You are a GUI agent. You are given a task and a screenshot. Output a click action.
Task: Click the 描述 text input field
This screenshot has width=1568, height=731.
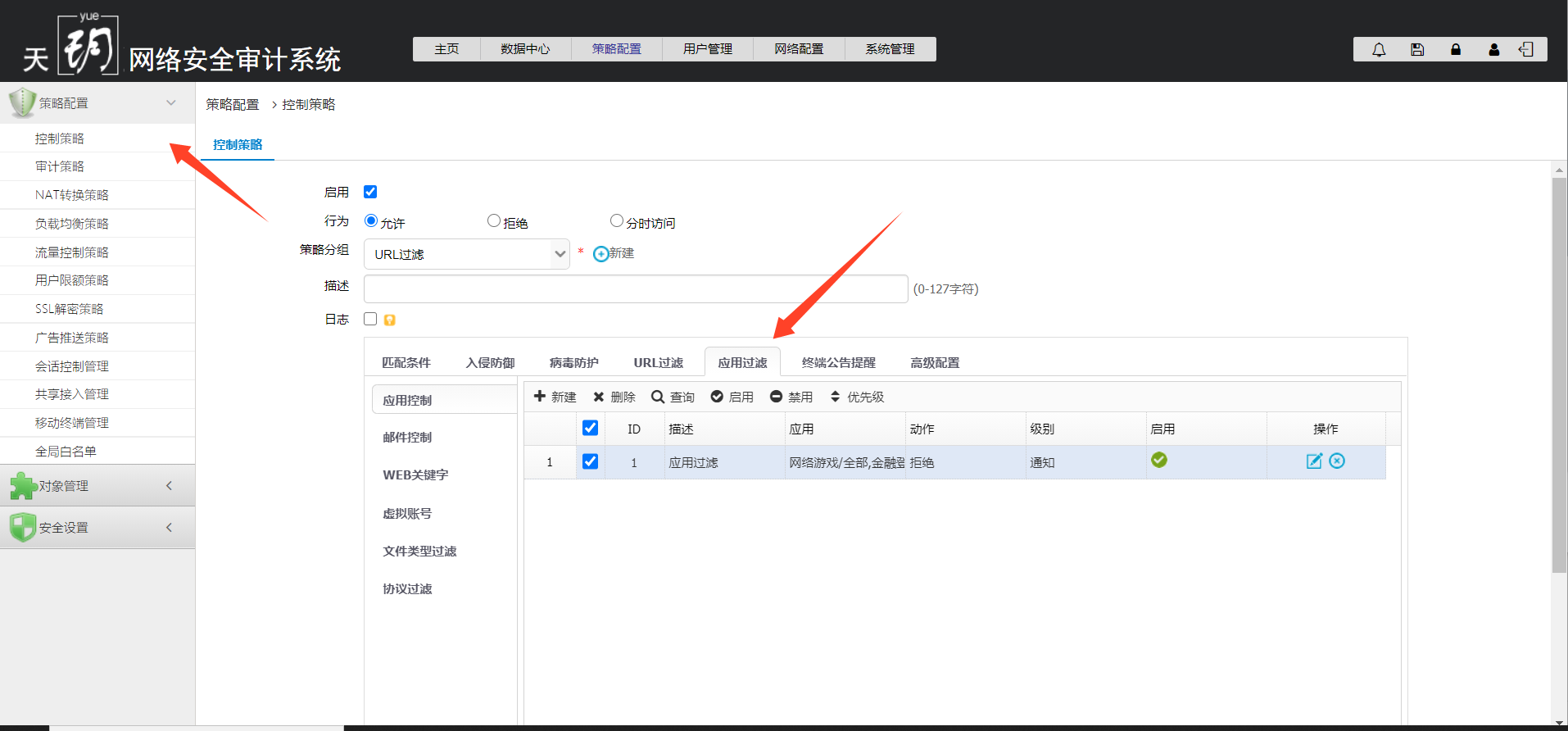click(x=636, y=288)
